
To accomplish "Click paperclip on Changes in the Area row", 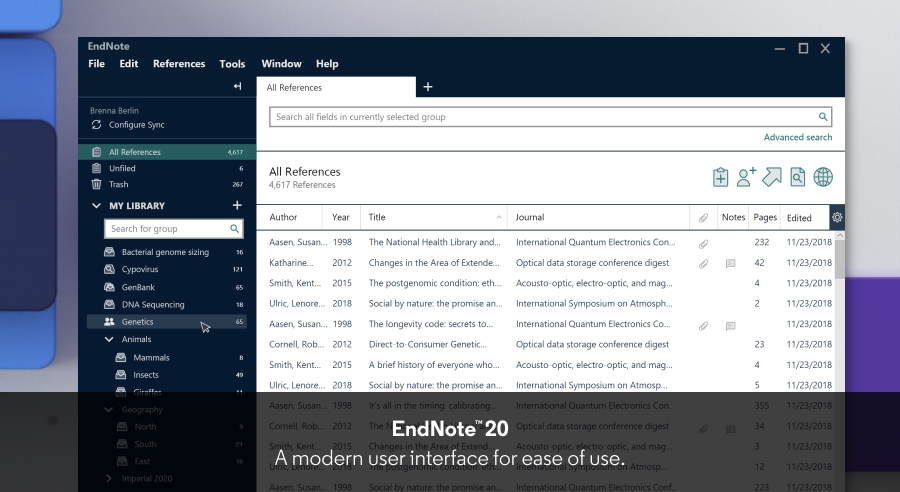I will [x=703, y=264].
